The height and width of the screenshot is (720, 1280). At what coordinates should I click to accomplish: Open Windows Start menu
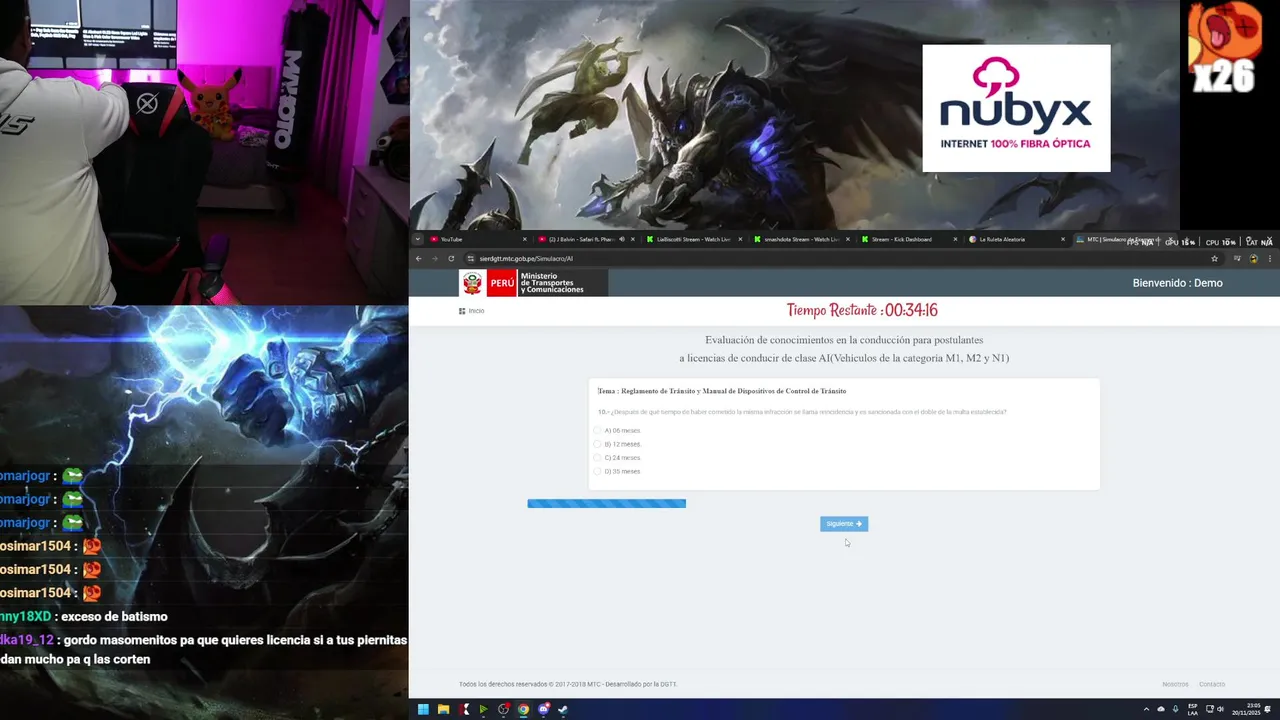click(x=423, y=710)
